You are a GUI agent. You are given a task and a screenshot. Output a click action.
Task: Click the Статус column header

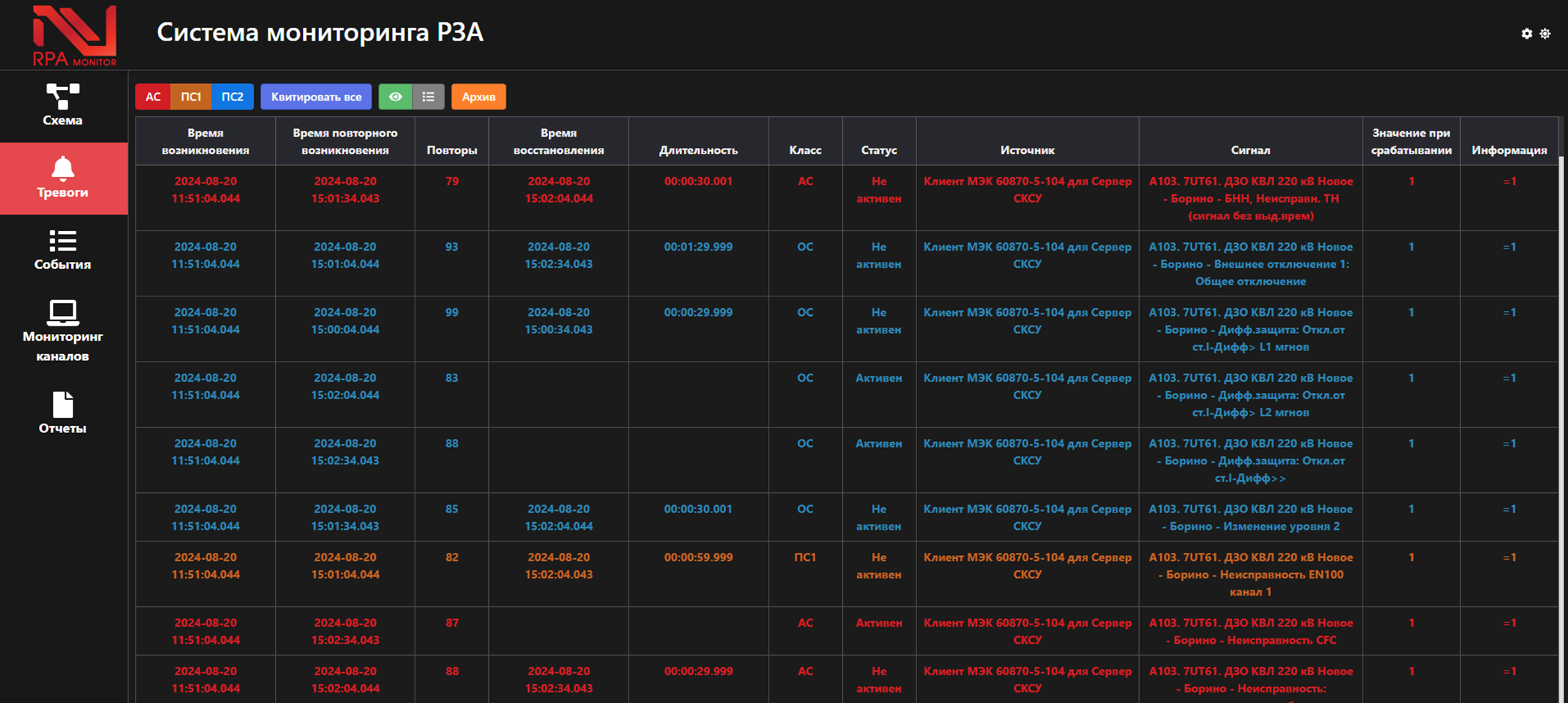click(879, 150)
